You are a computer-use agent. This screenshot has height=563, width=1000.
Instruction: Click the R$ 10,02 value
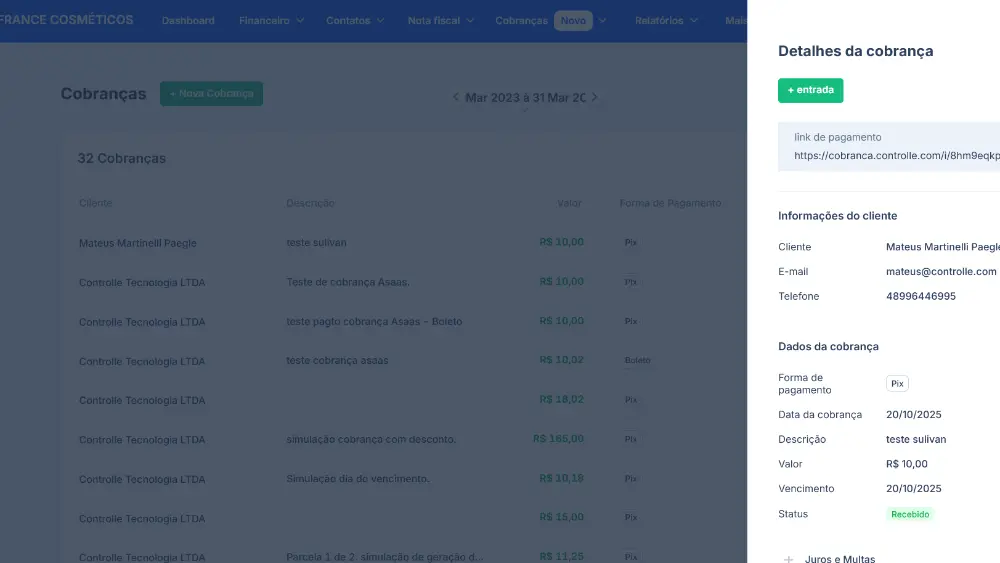[561, 360]
